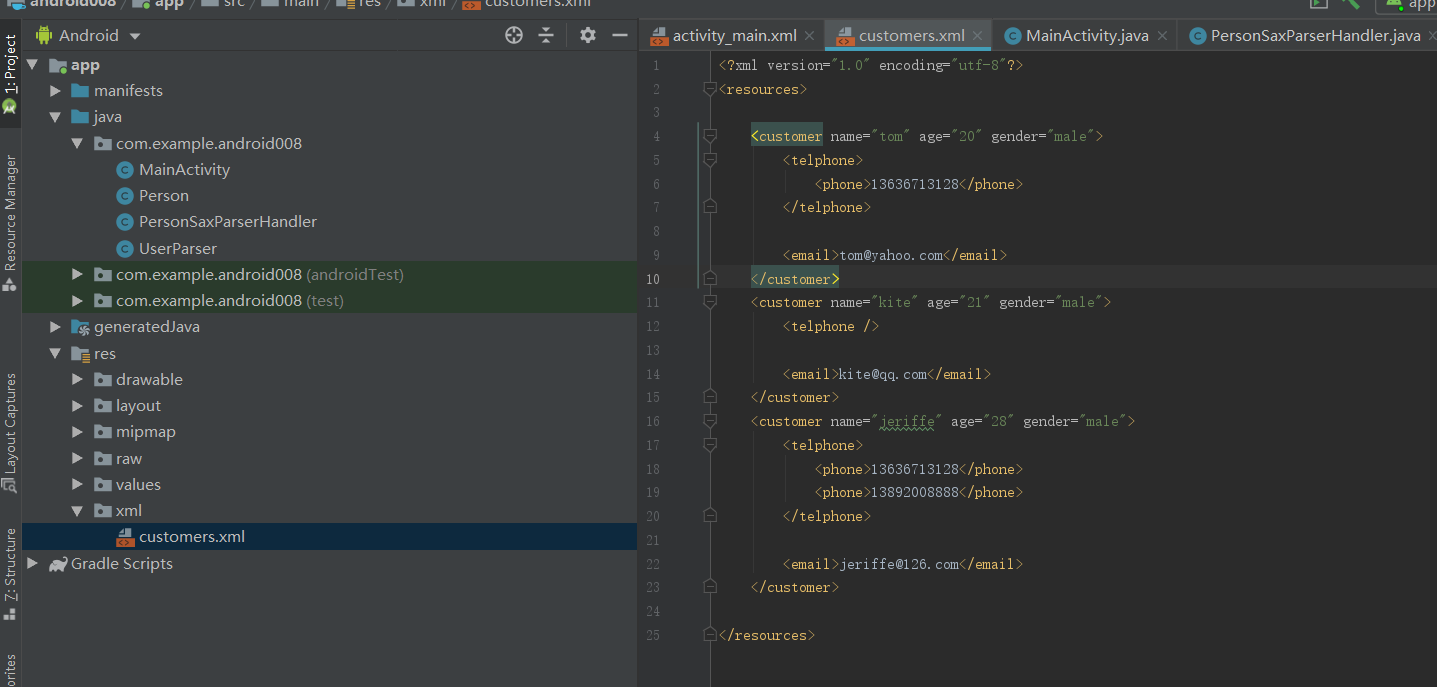
Task: Expand com.example.android008 (test) package
Action: (78, 301)
